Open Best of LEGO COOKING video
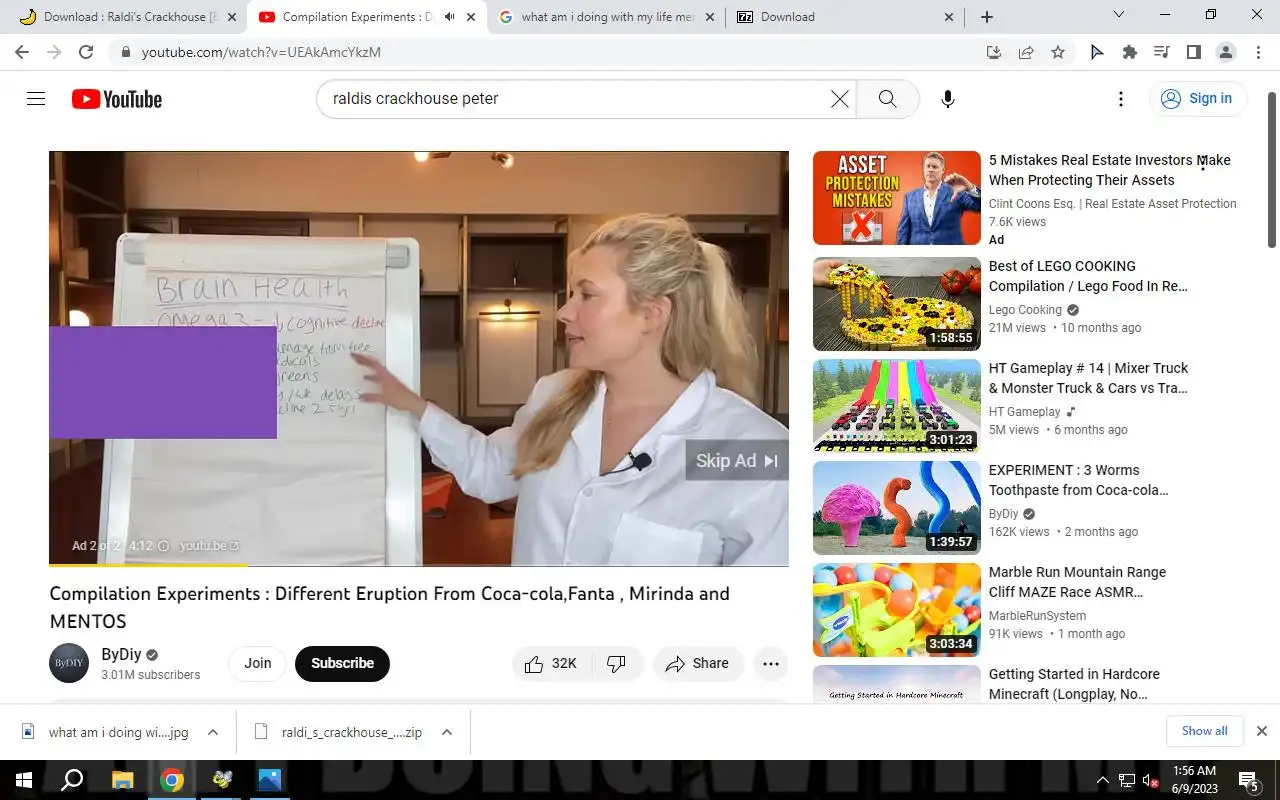Screen dimensions: 1280x800 (896, 304)
